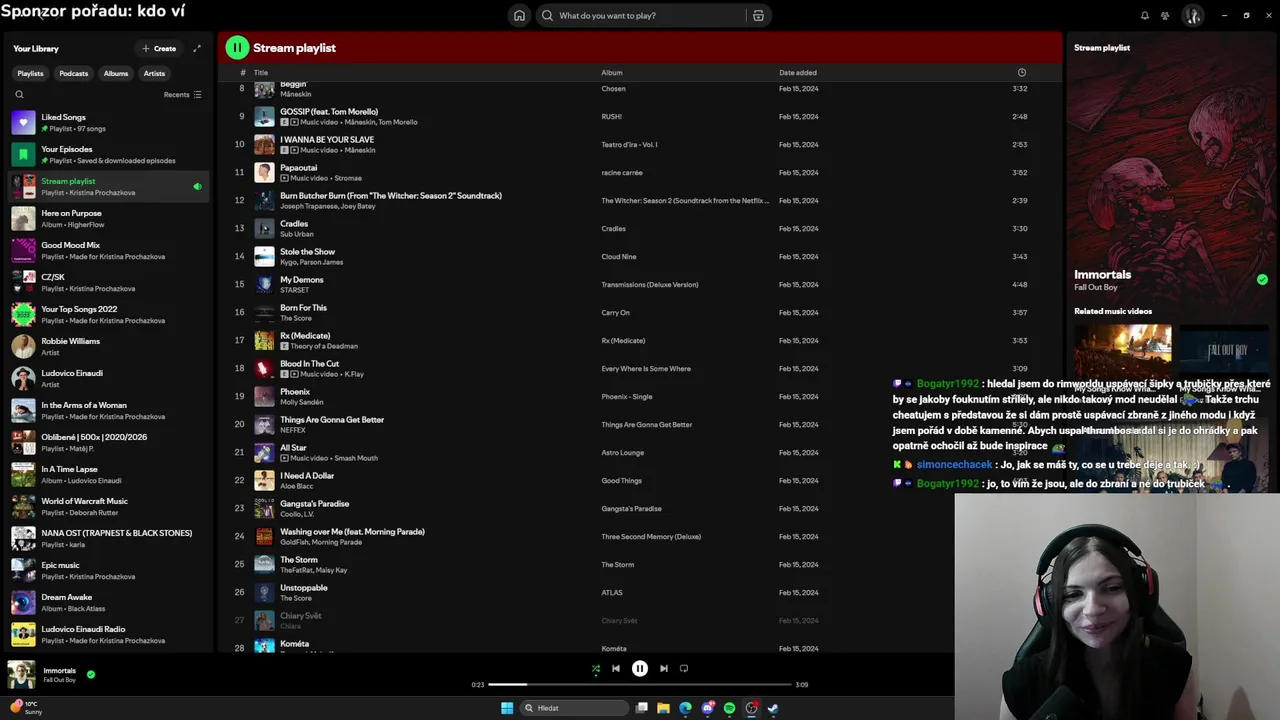Image resolution: width=1280 pixels, height=720 pixels.
Task: Expand Your Library to full view
Action: coord(197,48)
